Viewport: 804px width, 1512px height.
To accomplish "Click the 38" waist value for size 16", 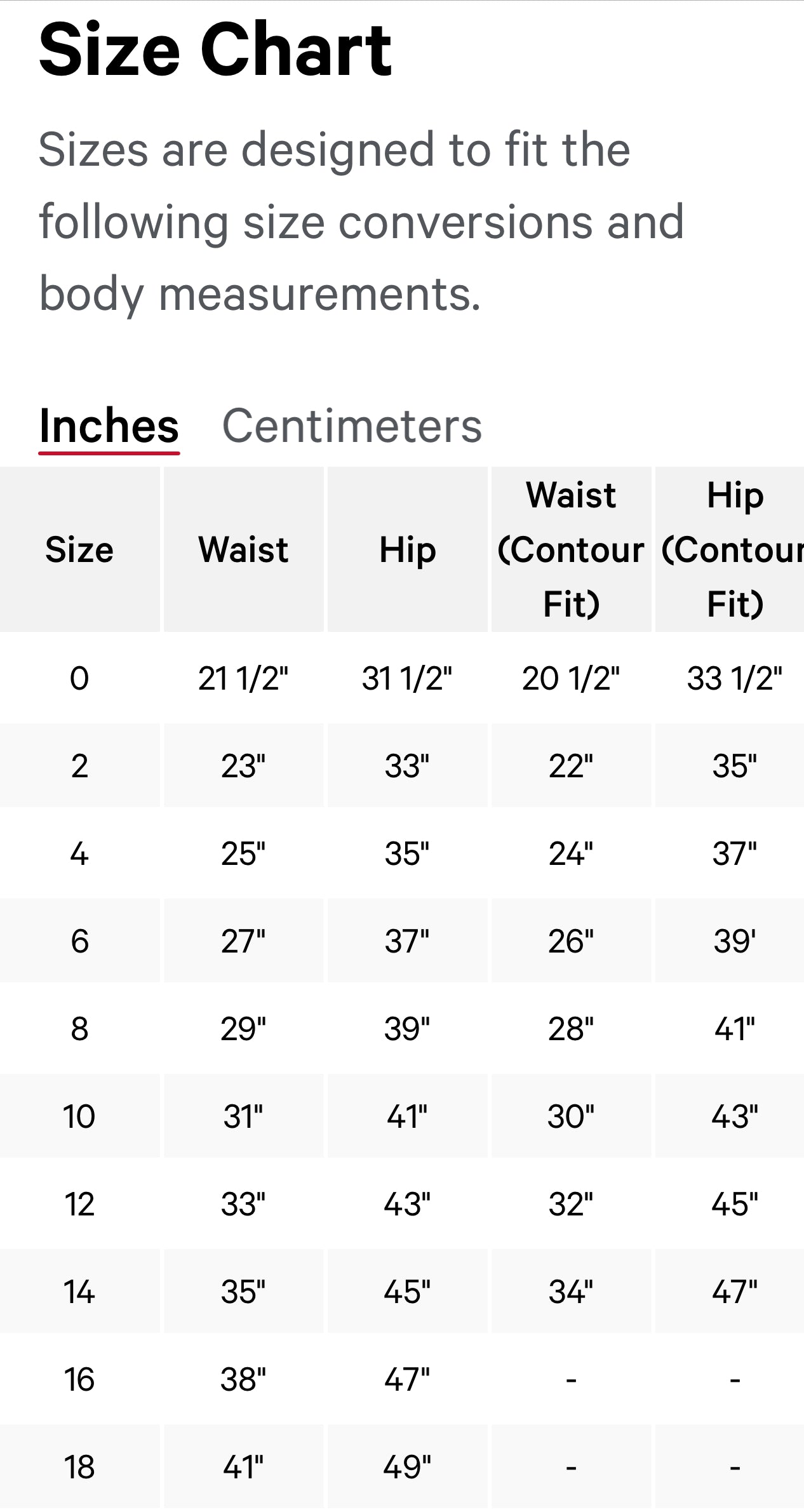I will point(244,1379).
